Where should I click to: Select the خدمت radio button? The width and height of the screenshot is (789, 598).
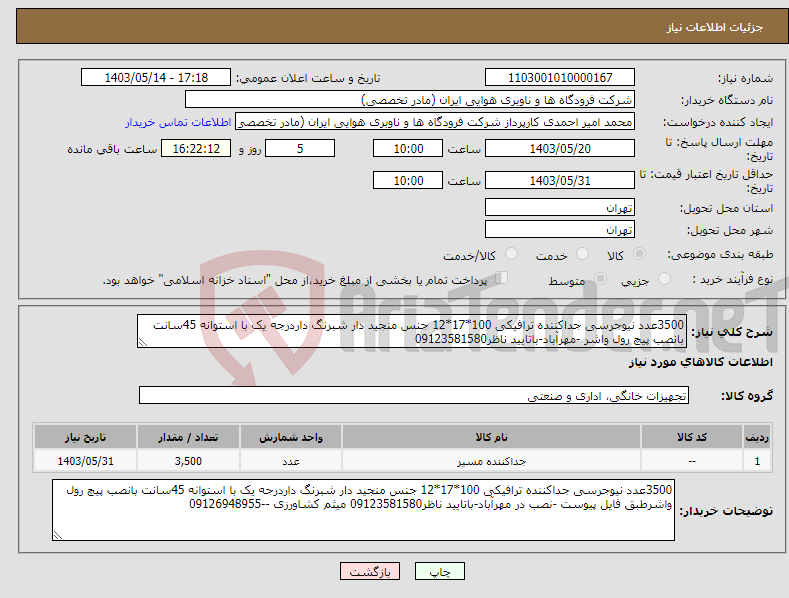click(x=582, y=254)
